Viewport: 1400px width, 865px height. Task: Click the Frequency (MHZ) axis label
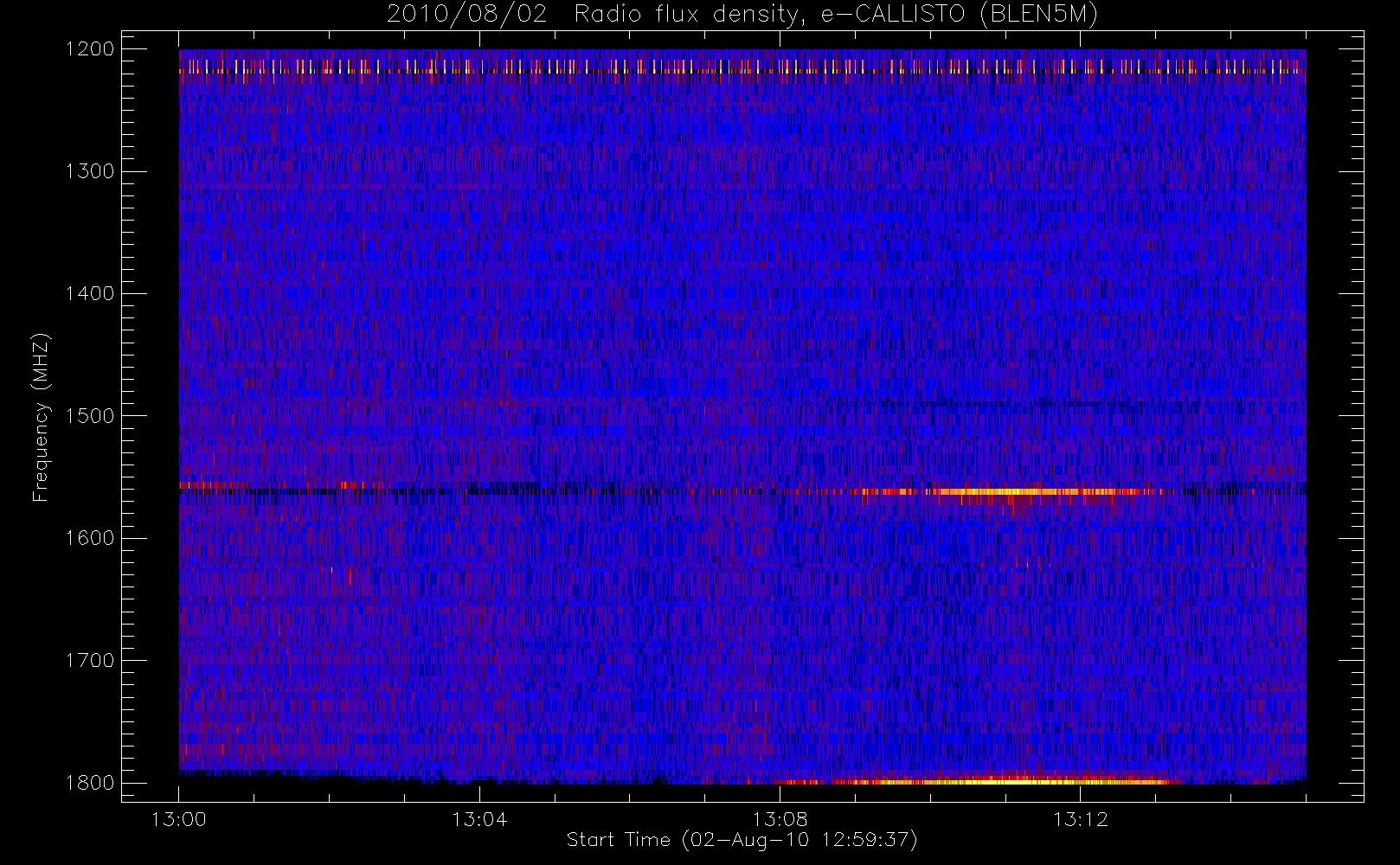pos(41,418)
